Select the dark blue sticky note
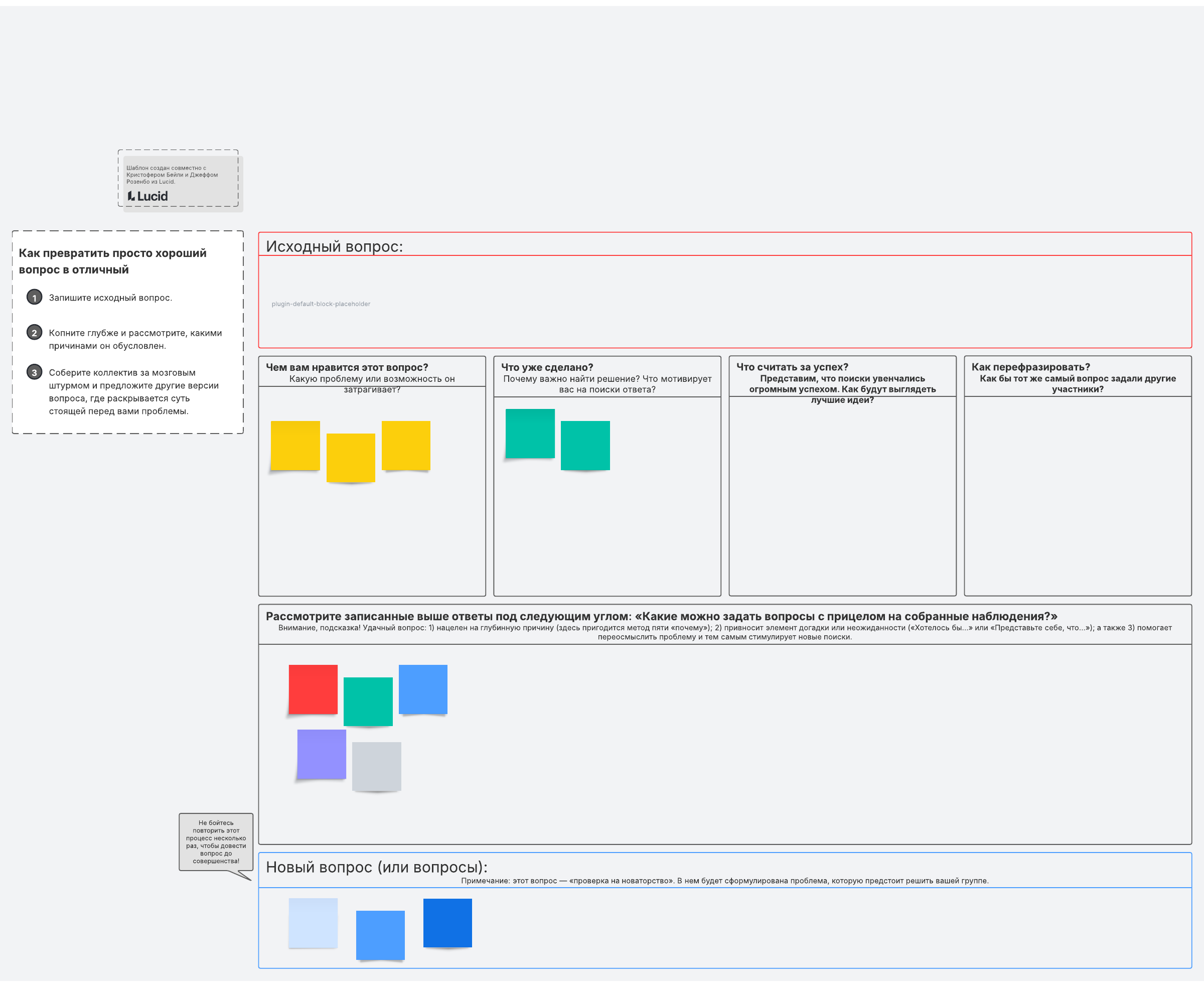Viewport: 1204px width, 987px height. click(x=447, y=923)
